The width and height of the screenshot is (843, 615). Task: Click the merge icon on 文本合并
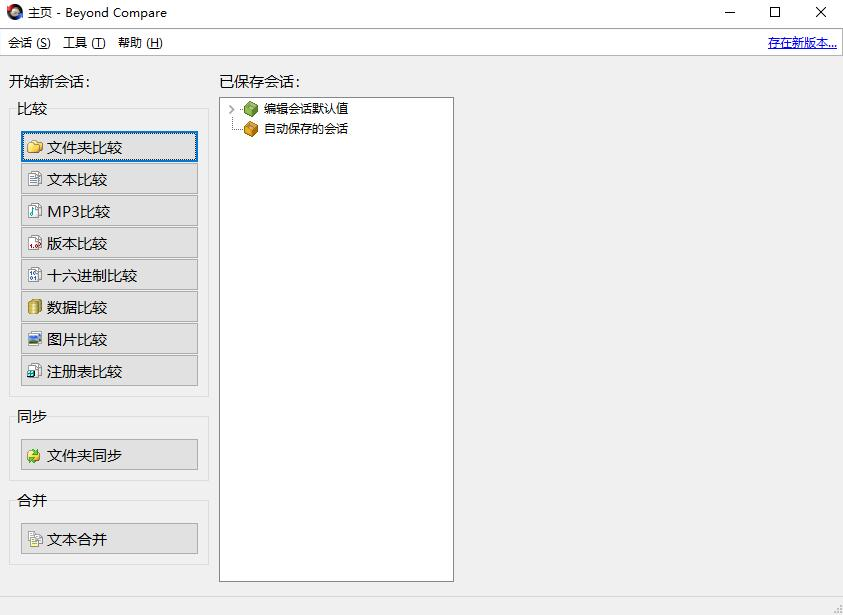35,539
